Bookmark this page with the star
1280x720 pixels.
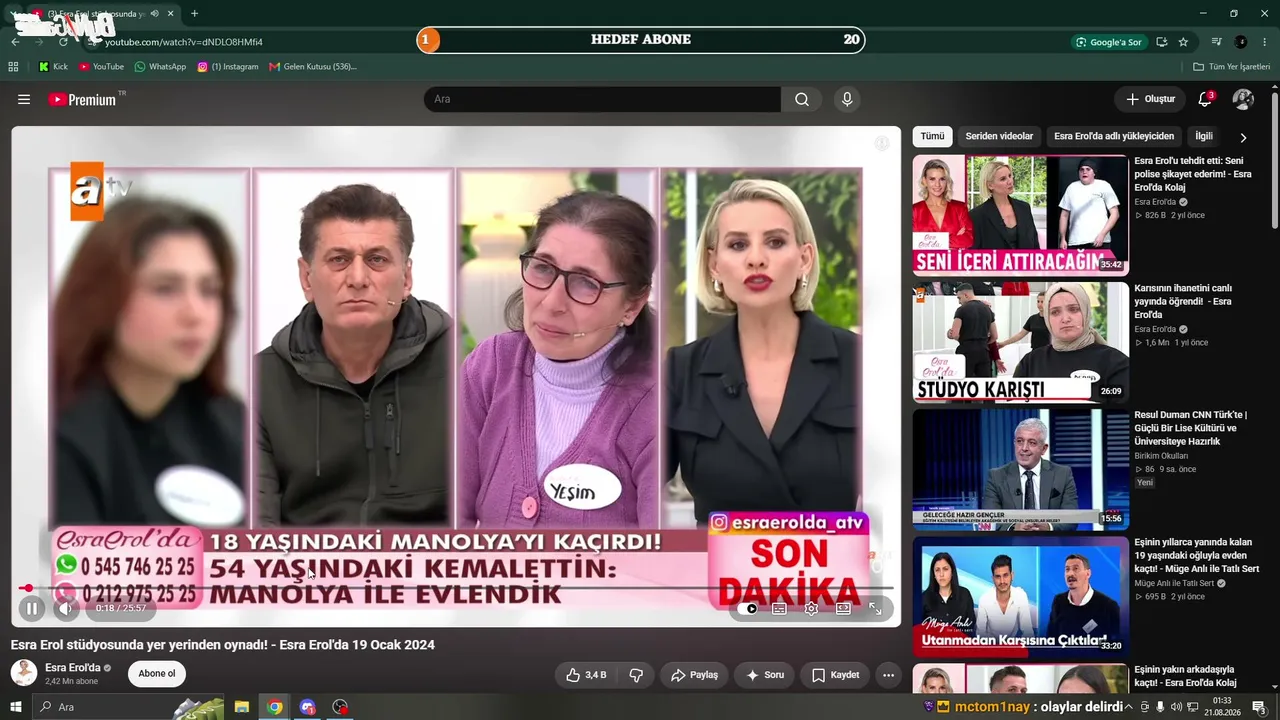[x=1183, y=42]
